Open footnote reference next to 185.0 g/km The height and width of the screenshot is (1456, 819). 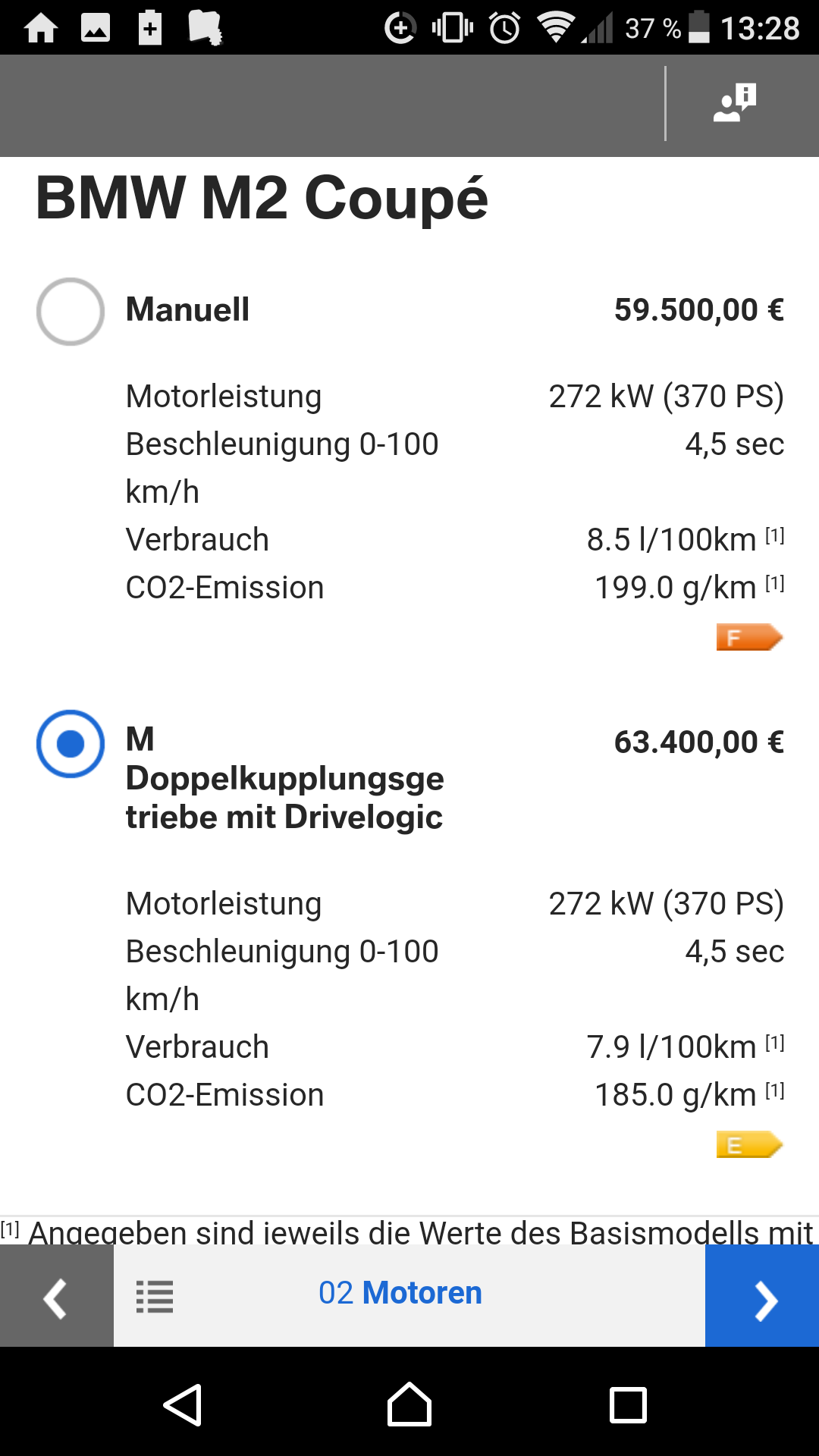[x=774, y=1091]
